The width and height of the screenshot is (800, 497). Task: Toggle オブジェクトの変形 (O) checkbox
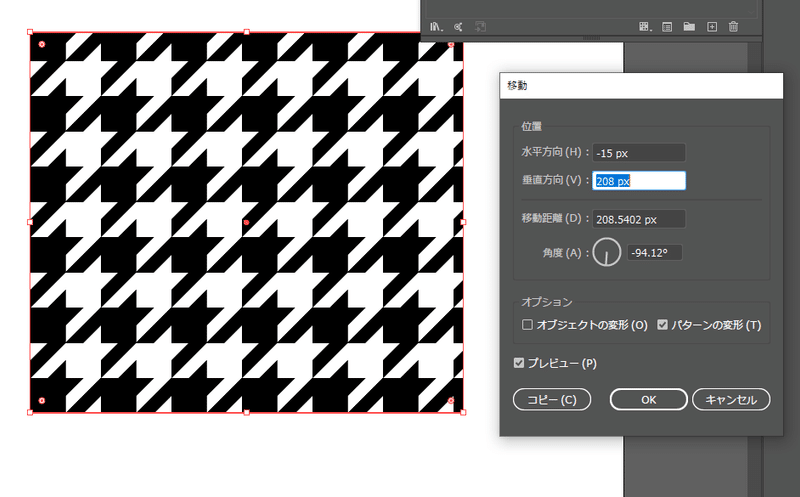point(527,325)
